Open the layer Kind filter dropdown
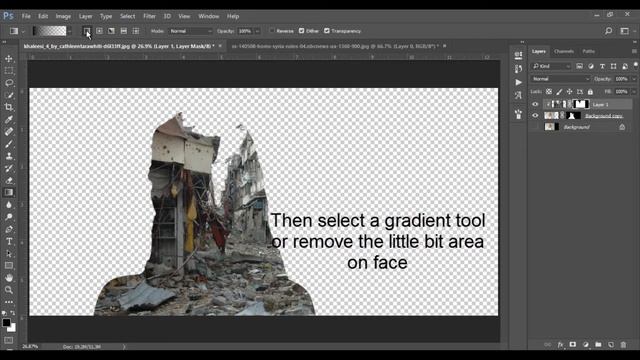Viewport: 640px width, 360px height. tap(551, 66)
